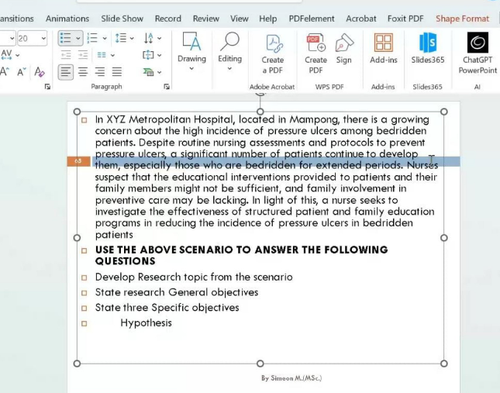500x393 pixels.
Task: Open the Columns dropdown arrow
Action: tap(113, 55)
